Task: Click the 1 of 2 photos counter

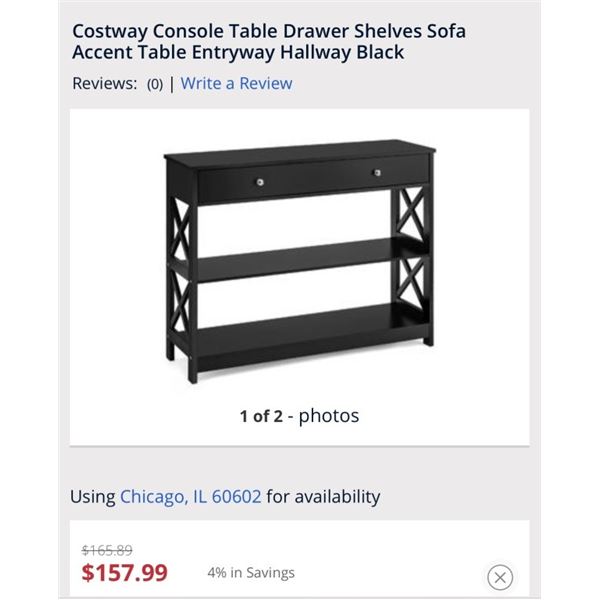Action: [x=299, y=415]
